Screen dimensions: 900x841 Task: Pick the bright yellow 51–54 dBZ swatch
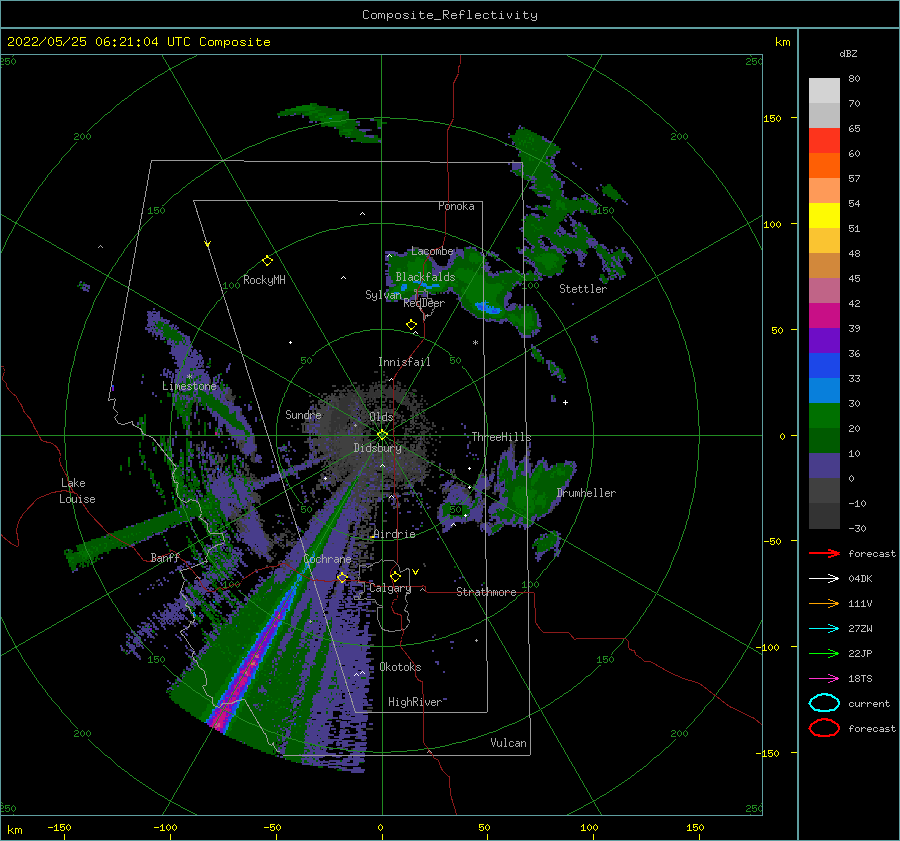point(824,216)
